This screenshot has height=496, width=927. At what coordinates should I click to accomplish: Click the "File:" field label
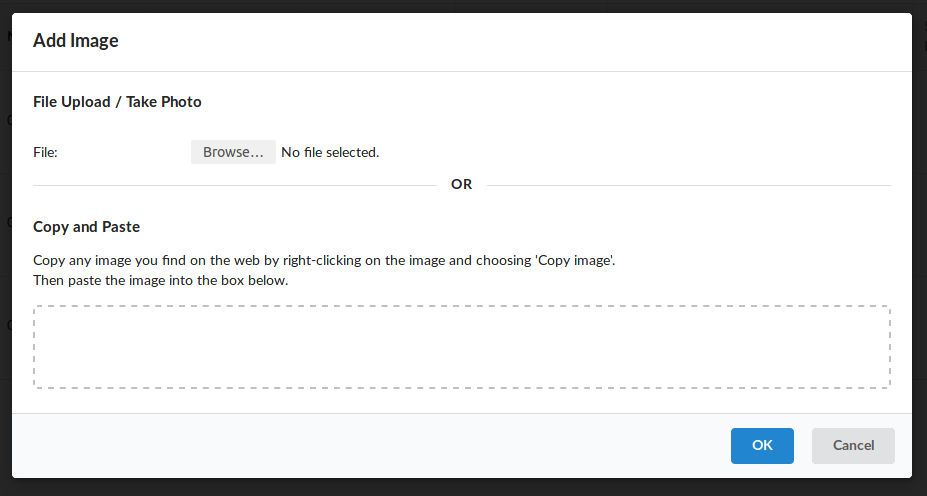click(x=46, y=153)
